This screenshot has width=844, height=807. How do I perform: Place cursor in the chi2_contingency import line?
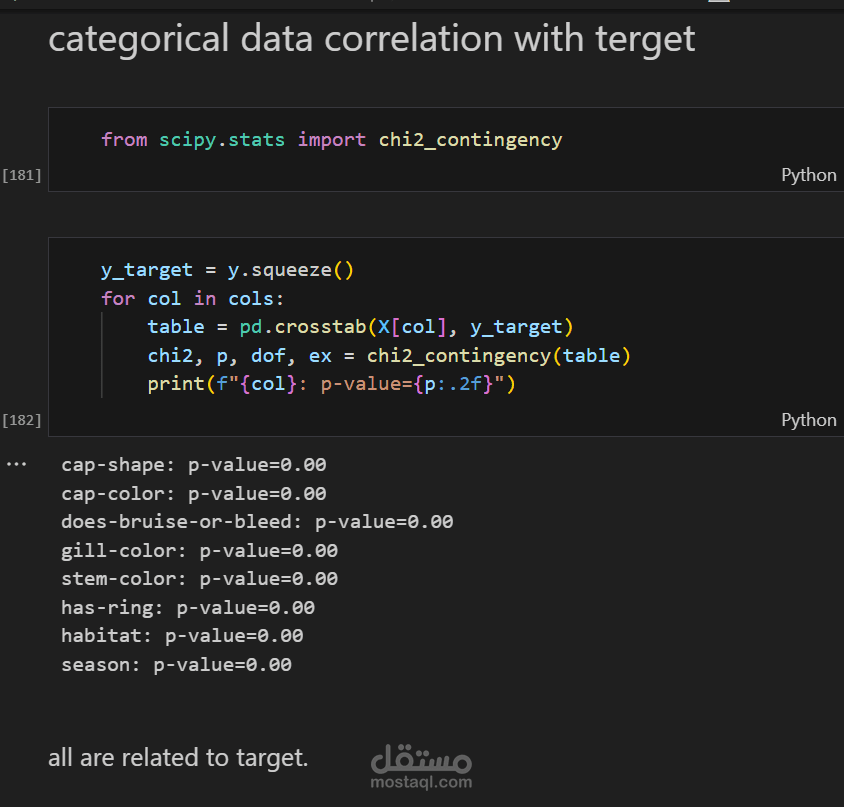tap(332, 140)
